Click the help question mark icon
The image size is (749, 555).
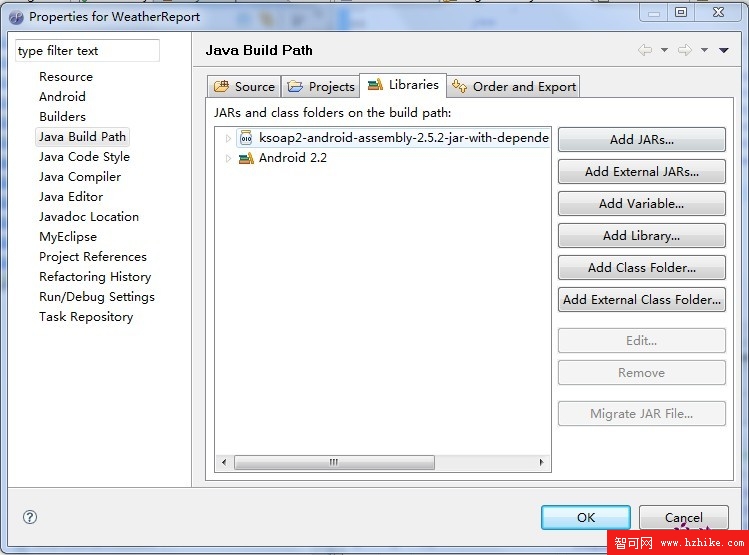tap(30, 517)
